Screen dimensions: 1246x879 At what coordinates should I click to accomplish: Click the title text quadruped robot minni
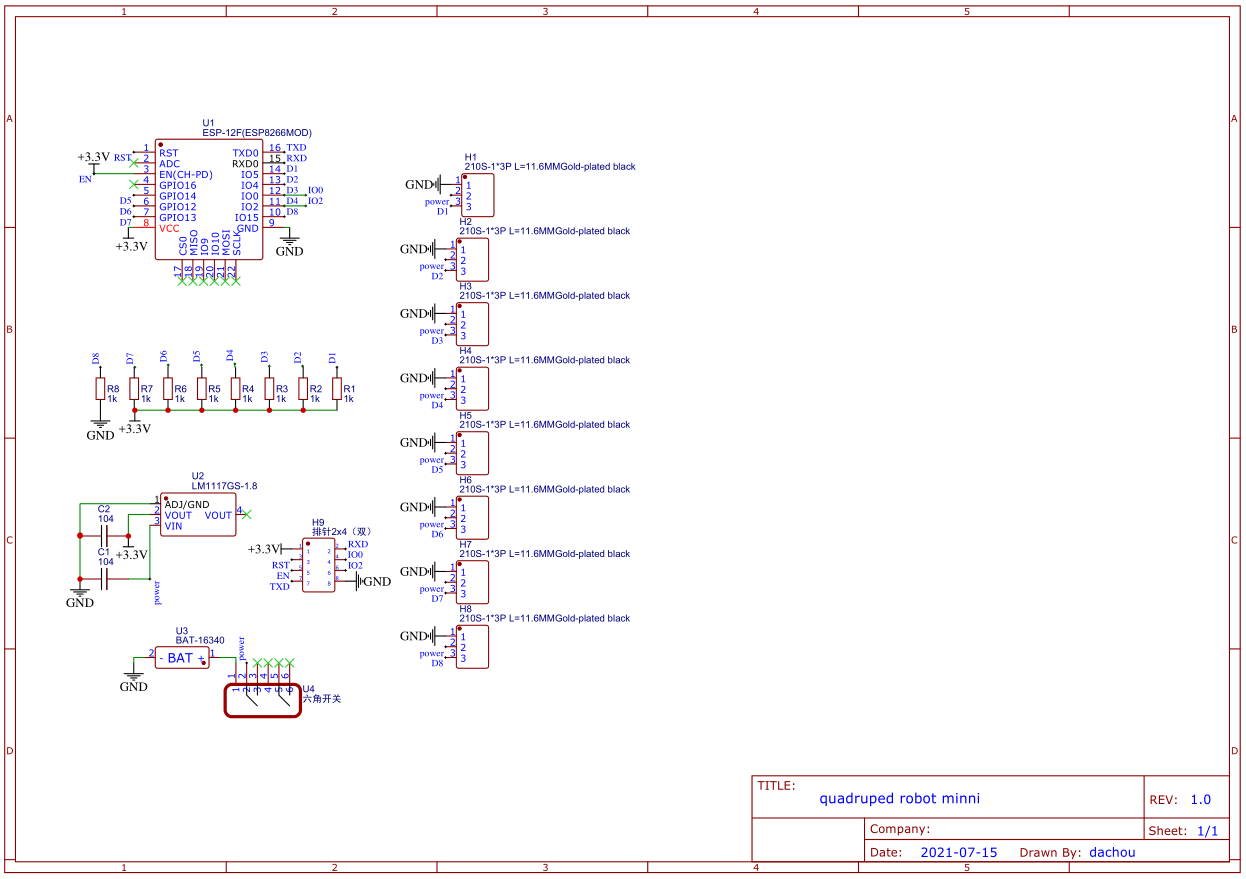pos(900,798)
